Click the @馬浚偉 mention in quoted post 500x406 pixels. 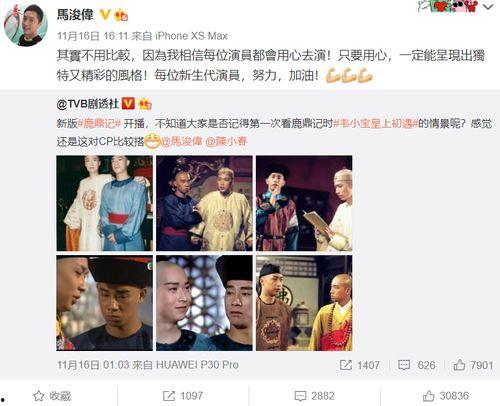click(181, 141)
